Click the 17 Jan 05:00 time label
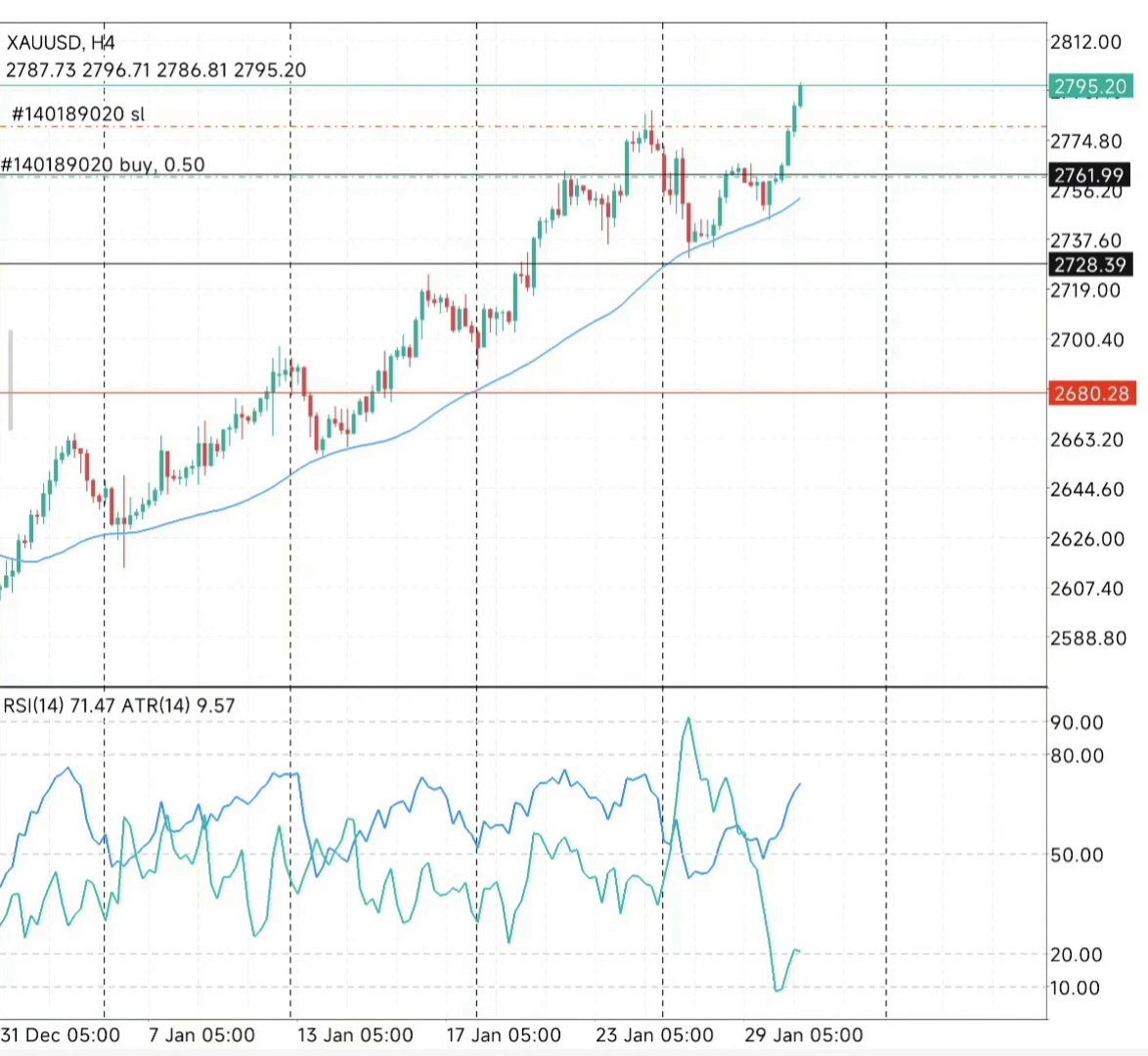This screenshot has width=1148, height=1056. click(x=504, y=1035)
